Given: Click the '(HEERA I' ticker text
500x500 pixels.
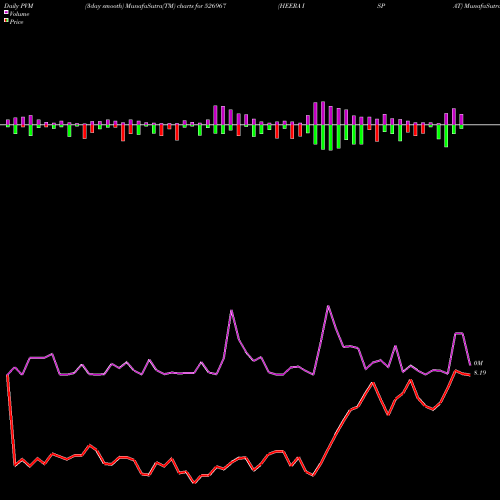Looking at the screenshot, I should [x=291, y=6].
